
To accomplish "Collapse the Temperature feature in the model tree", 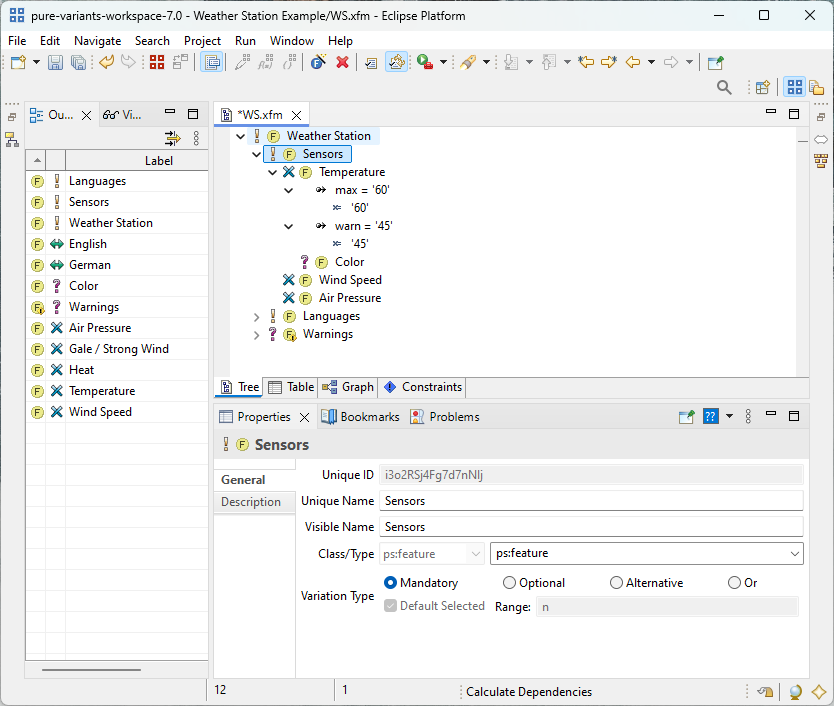I will click(x=272, y=172).
